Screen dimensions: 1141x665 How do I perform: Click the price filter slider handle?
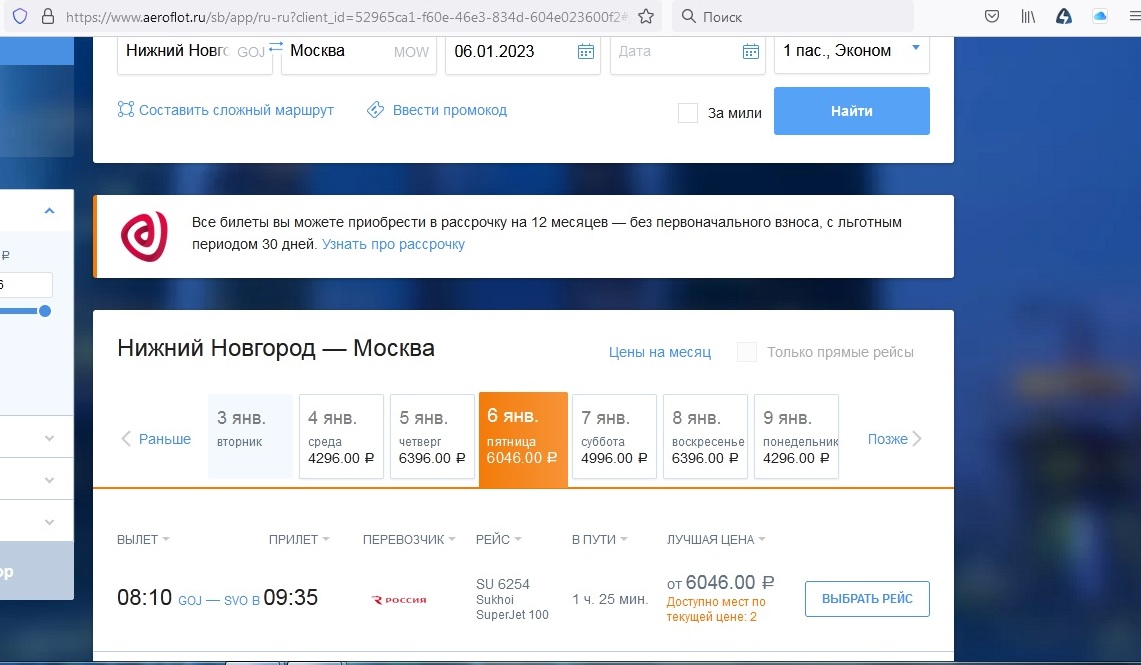tap(44, 311)
